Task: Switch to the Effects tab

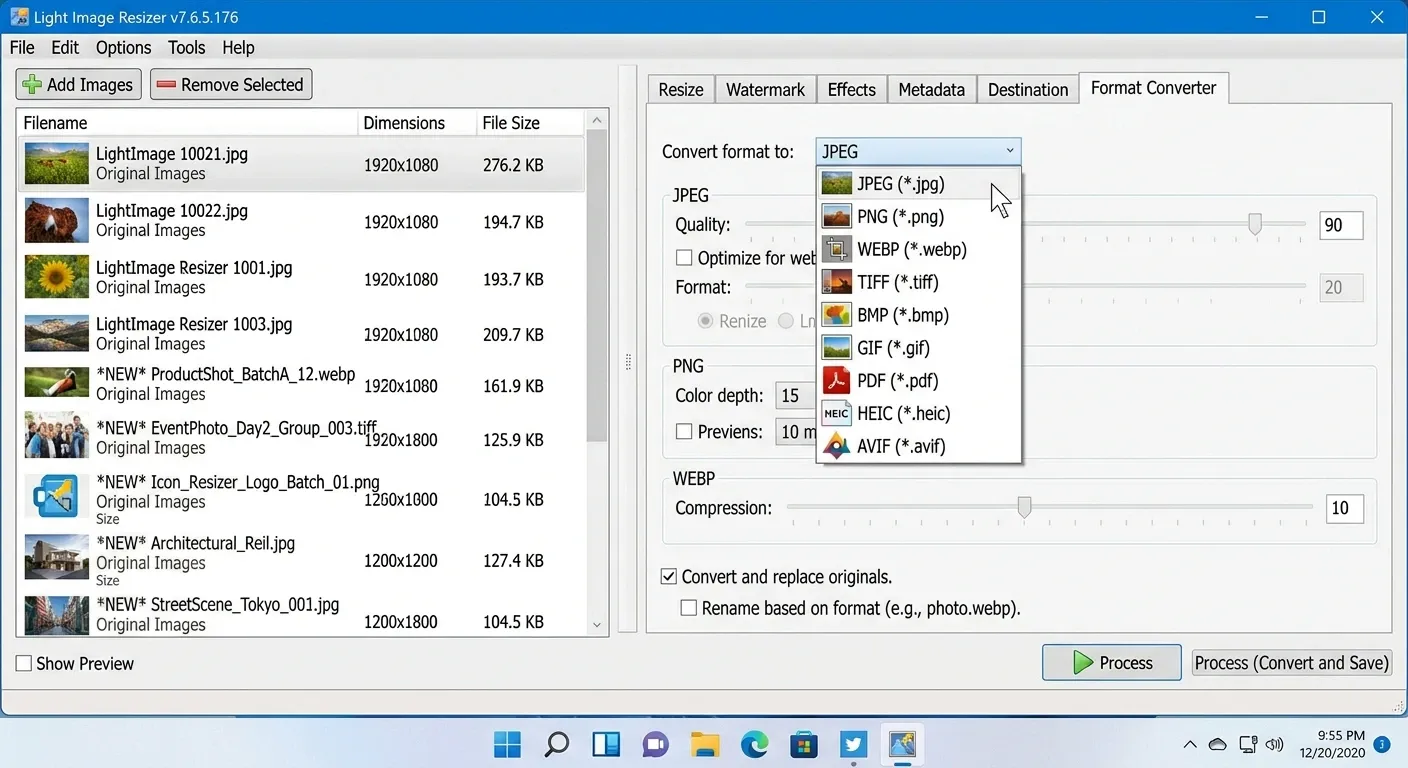Action: click(x=852, y=90)
